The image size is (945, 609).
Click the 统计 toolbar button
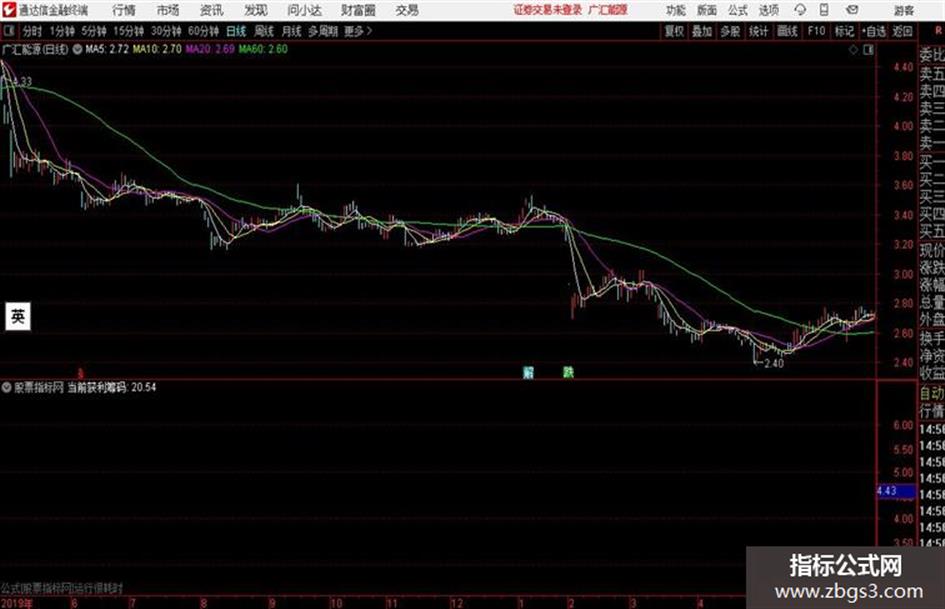[x=759, y=31]
